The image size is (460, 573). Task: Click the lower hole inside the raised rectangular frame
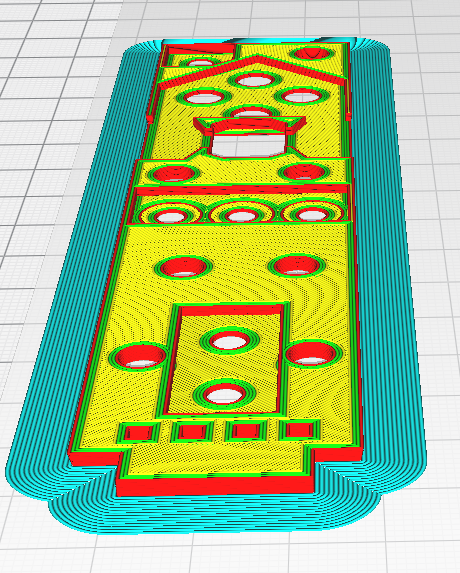click(224, 395)
